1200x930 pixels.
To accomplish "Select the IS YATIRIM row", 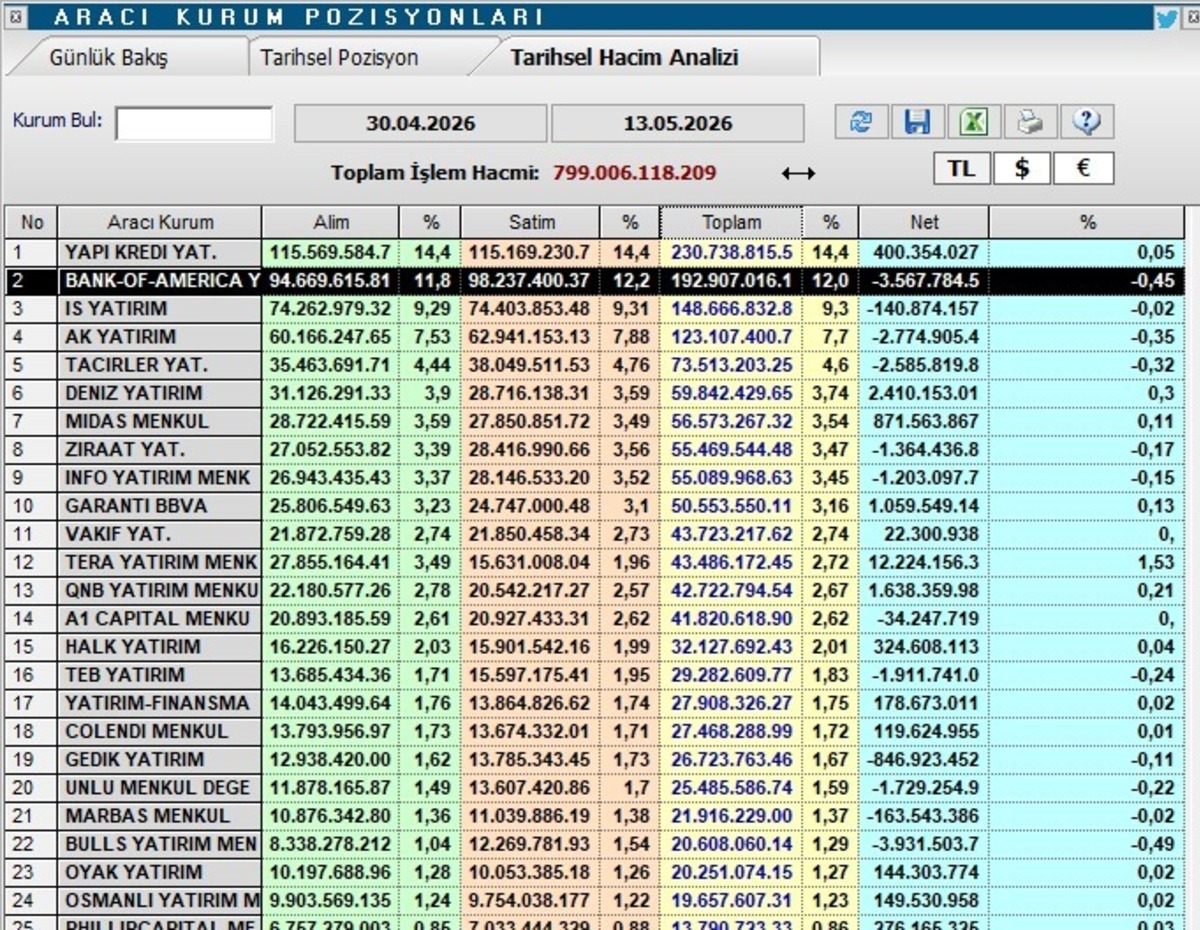I will (x=595, y=309).
